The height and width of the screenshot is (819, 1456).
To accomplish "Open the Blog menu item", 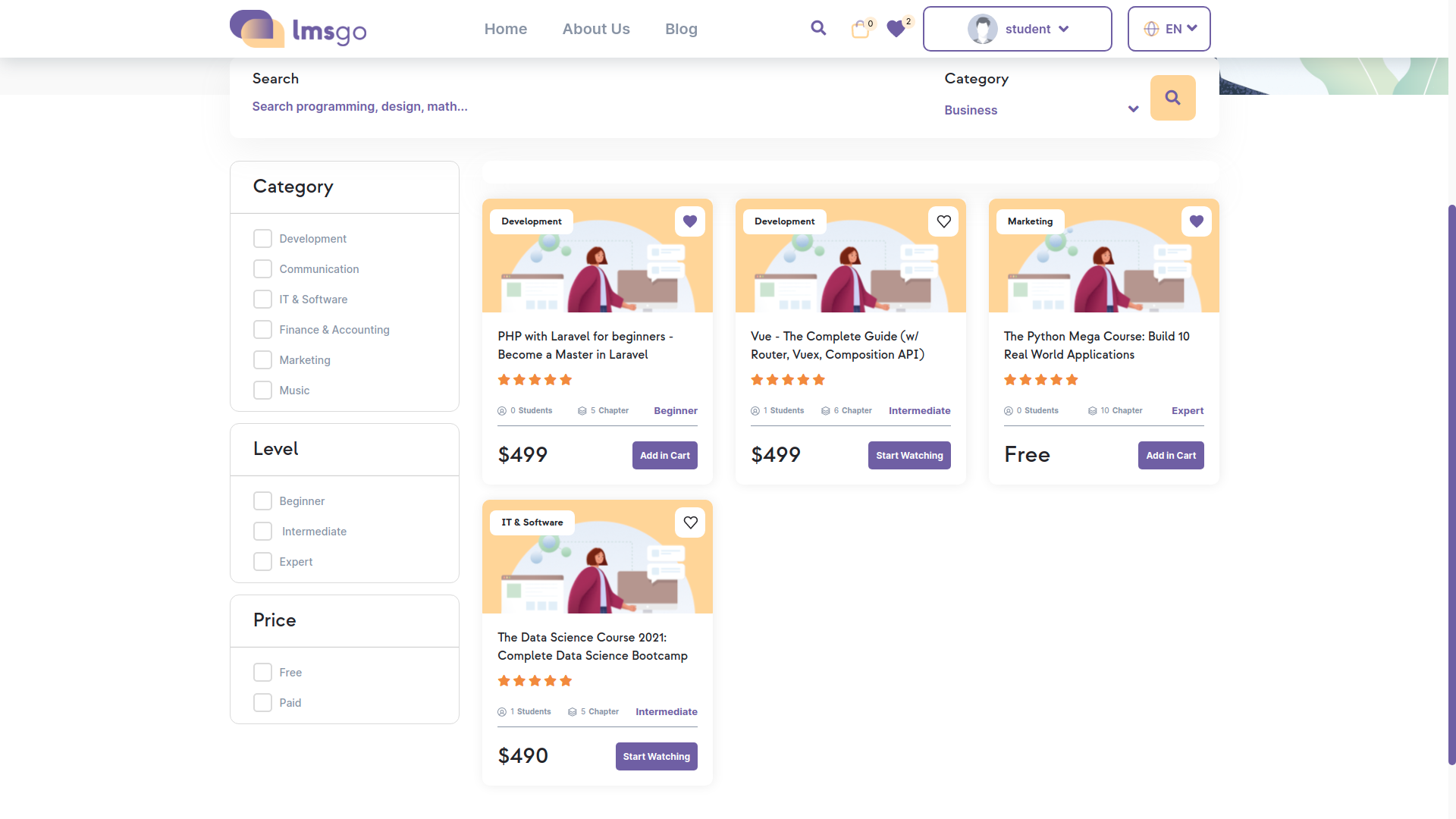I will (x=681, y=29).
